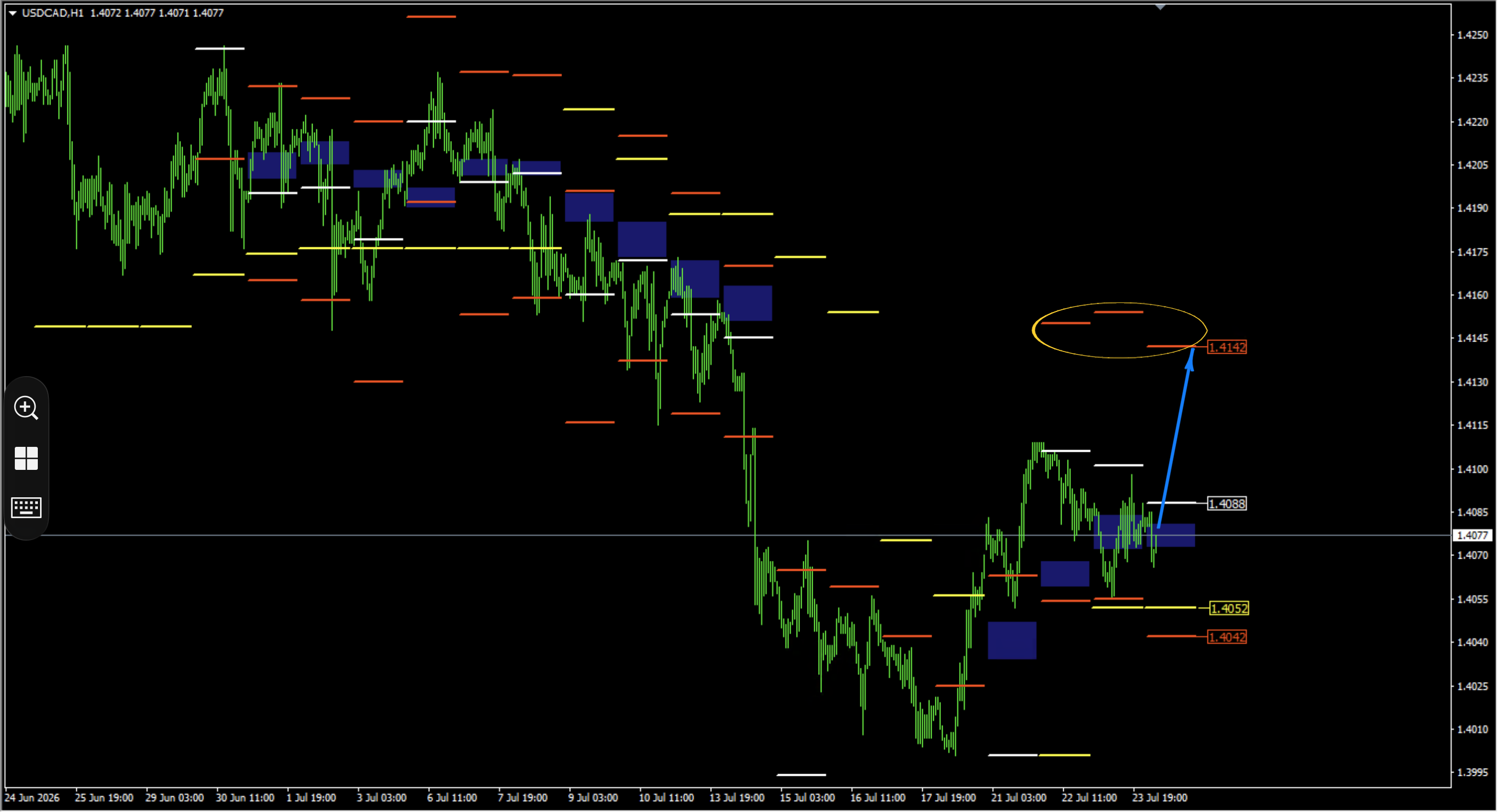
Task: Expand the USDCAD,H1 chart title dropdown arrow
Action: (12, 13)
